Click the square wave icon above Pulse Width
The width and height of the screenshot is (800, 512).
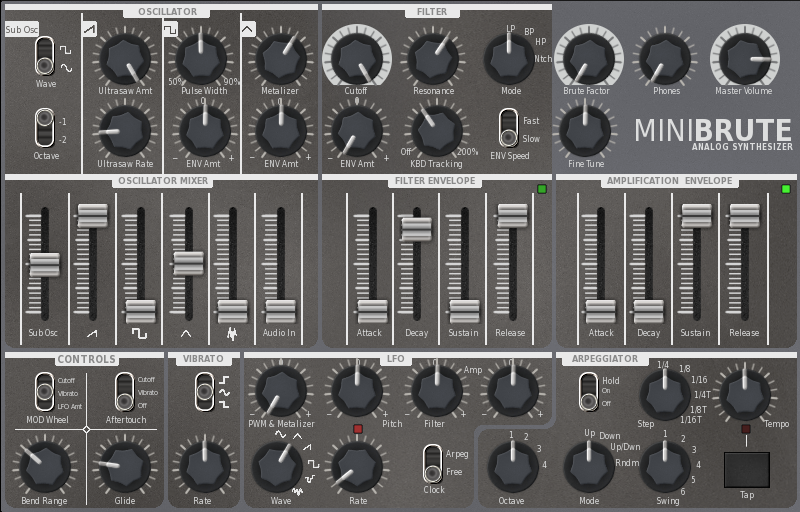170,29
